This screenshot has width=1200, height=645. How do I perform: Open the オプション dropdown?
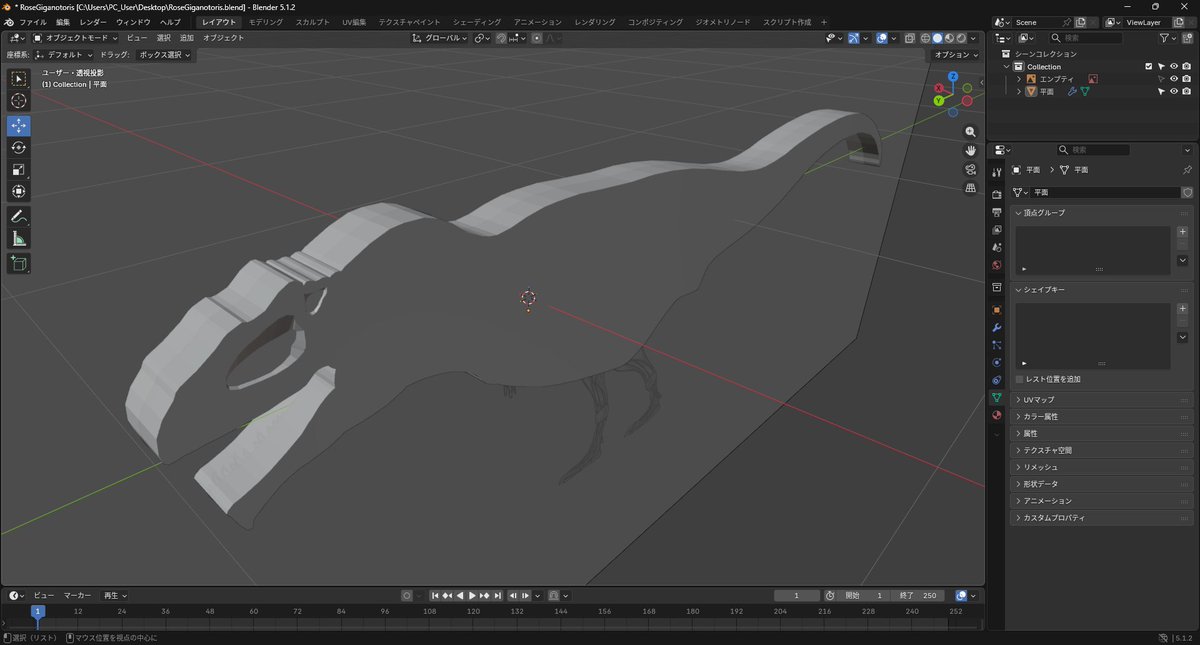click(955, 55)
